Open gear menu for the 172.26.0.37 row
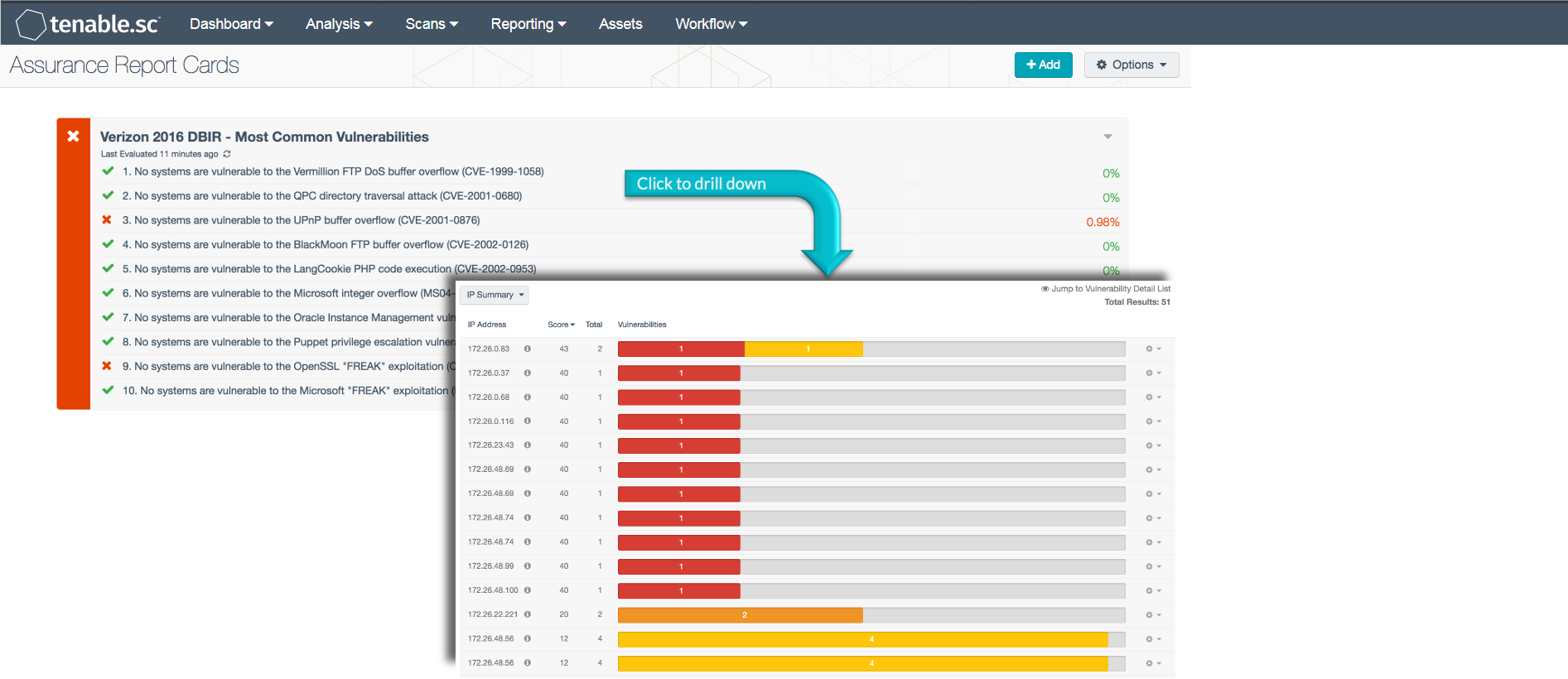The width and height of the screenshot is (1568, 679). [x=1152, y=373]
